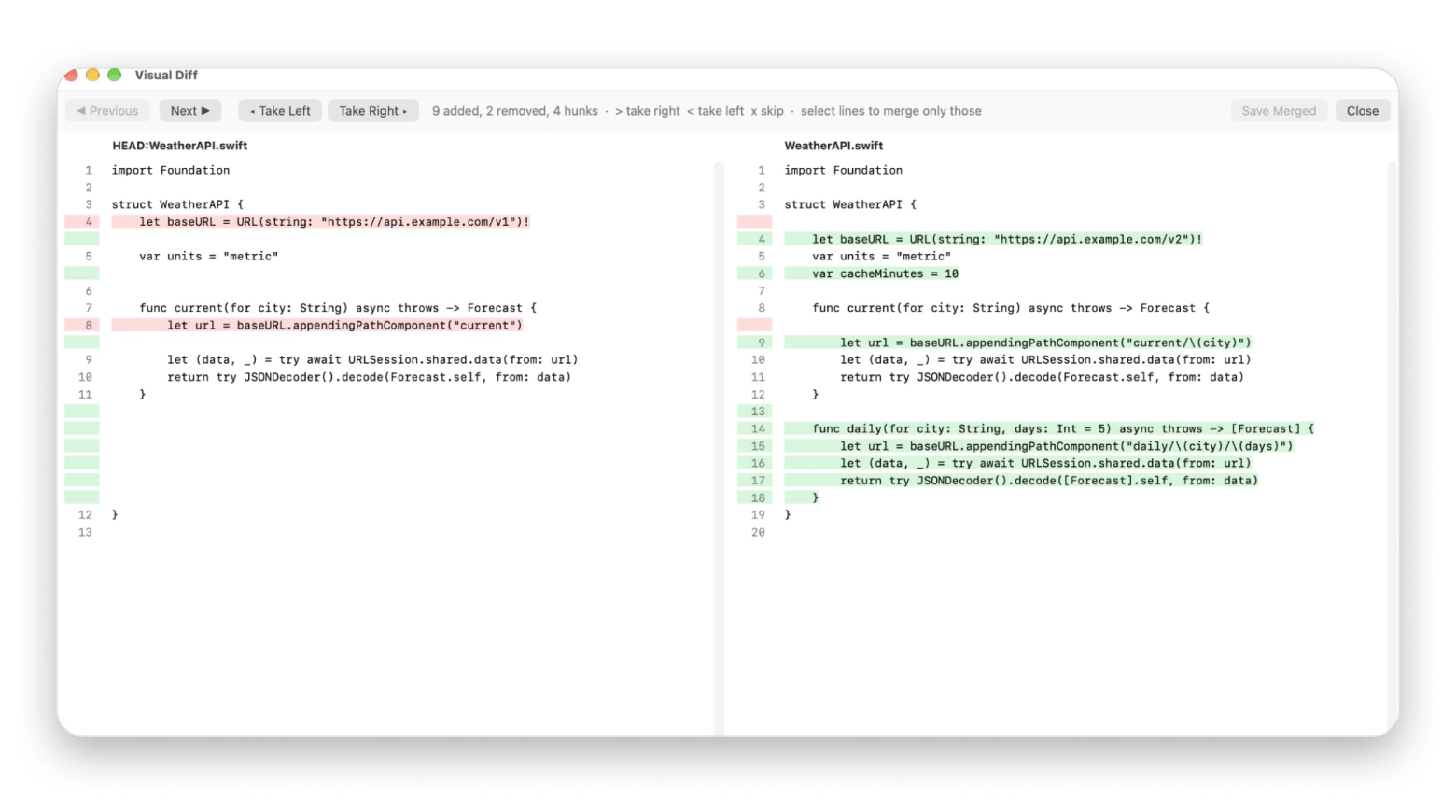The width and height of the screenshot is (1456, 812).
Task: Select removed appendingPathComponent("current") line
Action: click(x=317, y=326)
